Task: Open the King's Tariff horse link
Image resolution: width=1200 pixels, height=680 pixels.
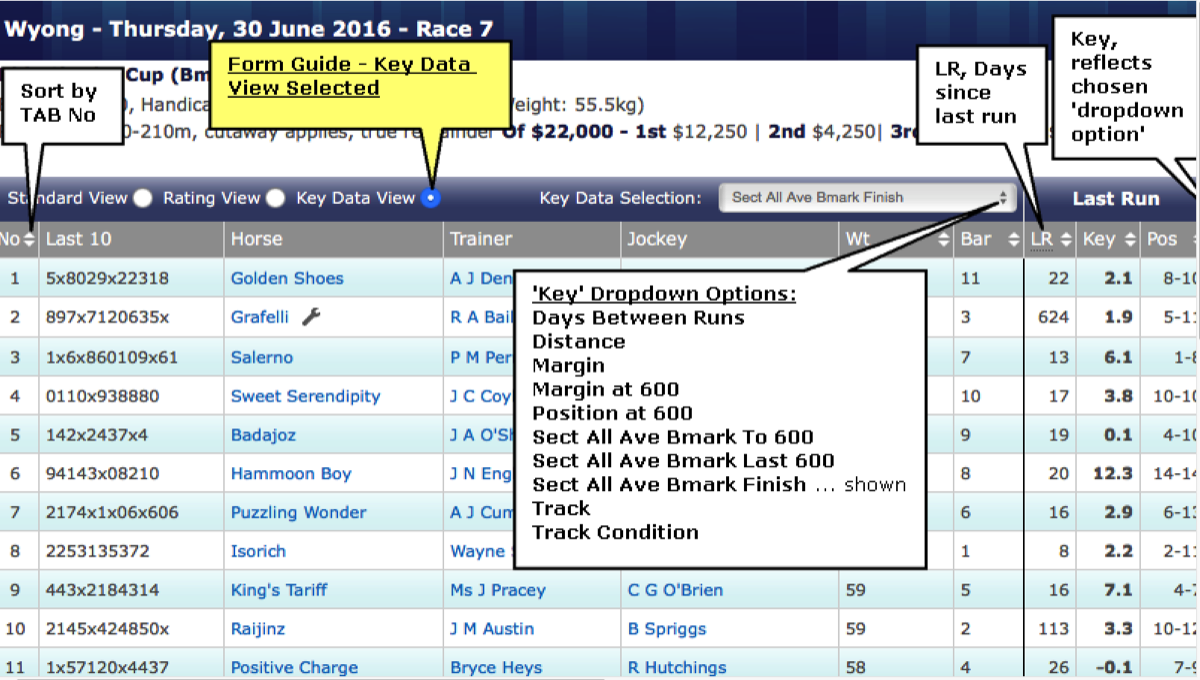Action: tap(279, 590)
